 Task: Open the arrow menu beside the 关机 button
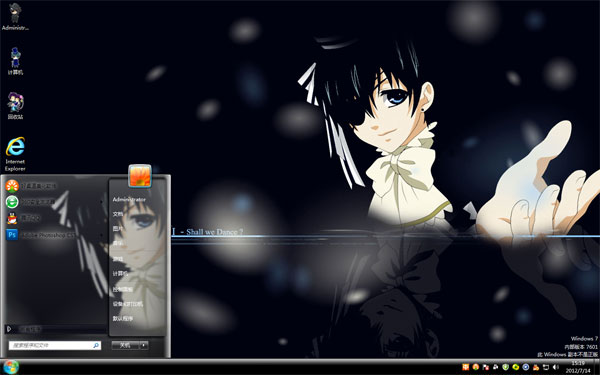[143, 345]
